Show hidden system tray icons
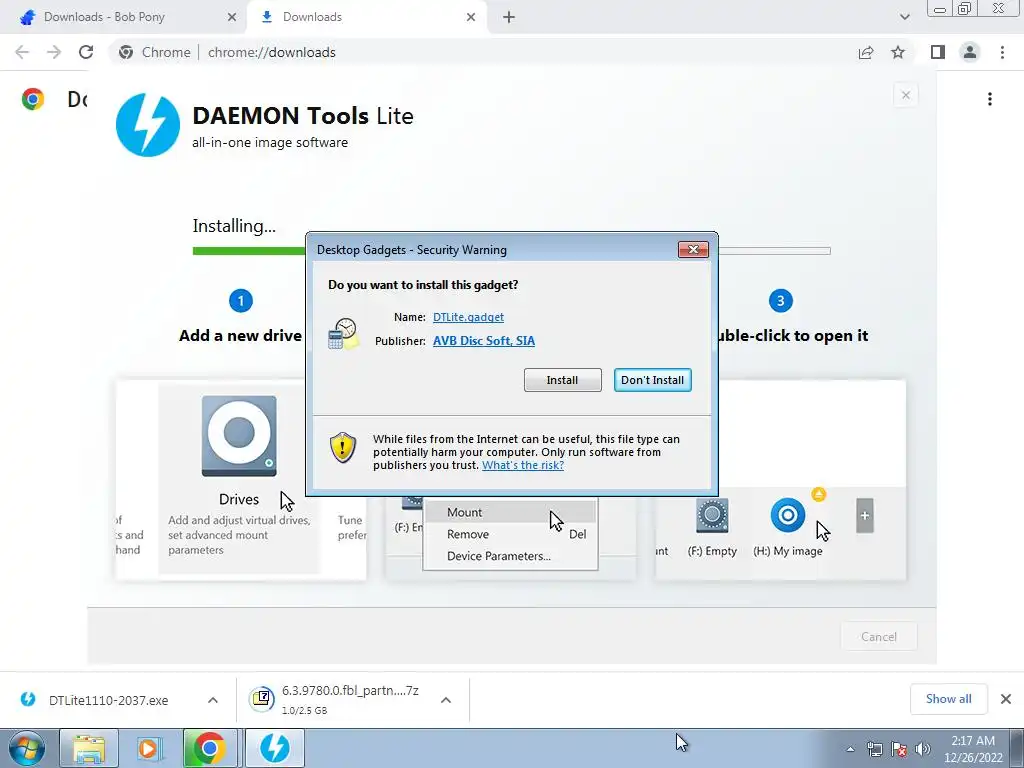The image size is (1024, 768). 850,749
